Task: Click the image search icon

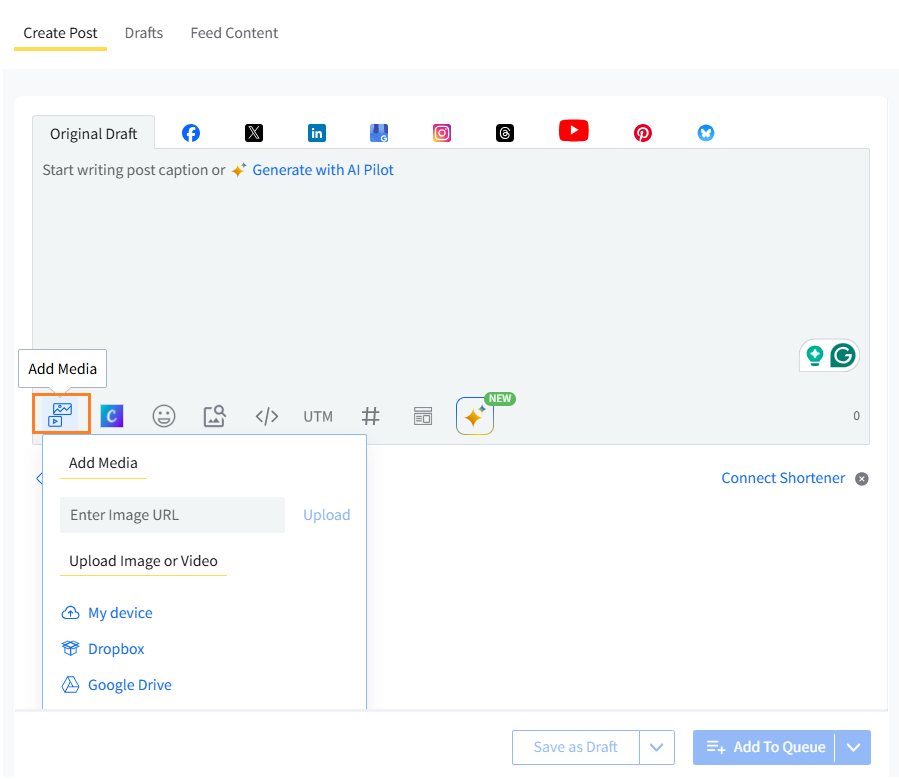Action: (x=215, y=416)
